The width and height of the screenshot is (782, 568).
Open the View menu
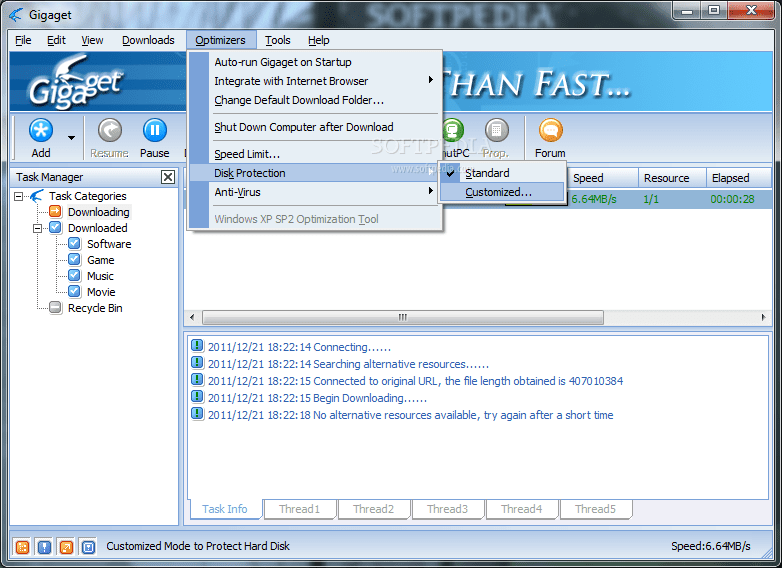coord(92,40)
